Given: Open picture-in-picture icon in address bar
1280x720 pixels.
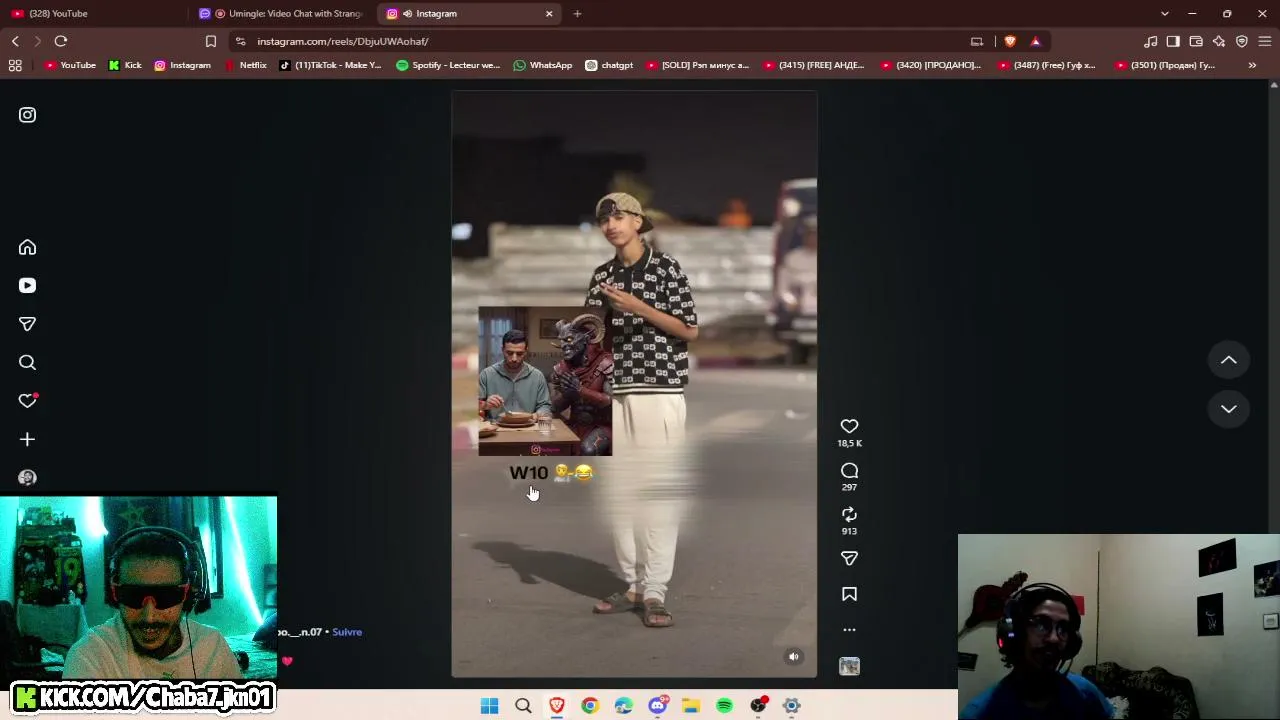Looking at the screenshot, I should tap(977, 41).
